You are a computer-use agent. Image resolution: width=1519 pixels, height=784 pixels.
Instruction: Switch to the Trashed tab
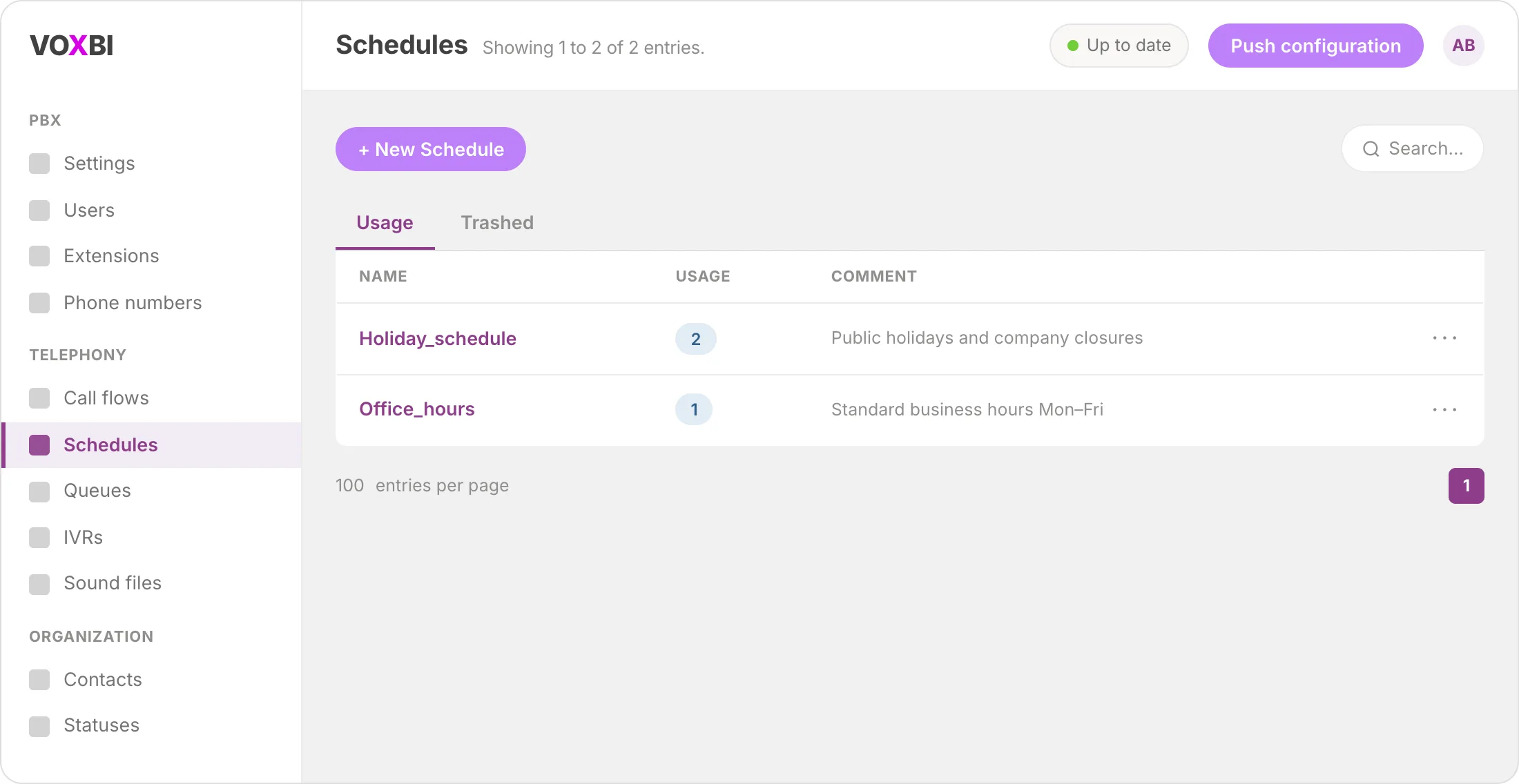(x=497, y=223)
